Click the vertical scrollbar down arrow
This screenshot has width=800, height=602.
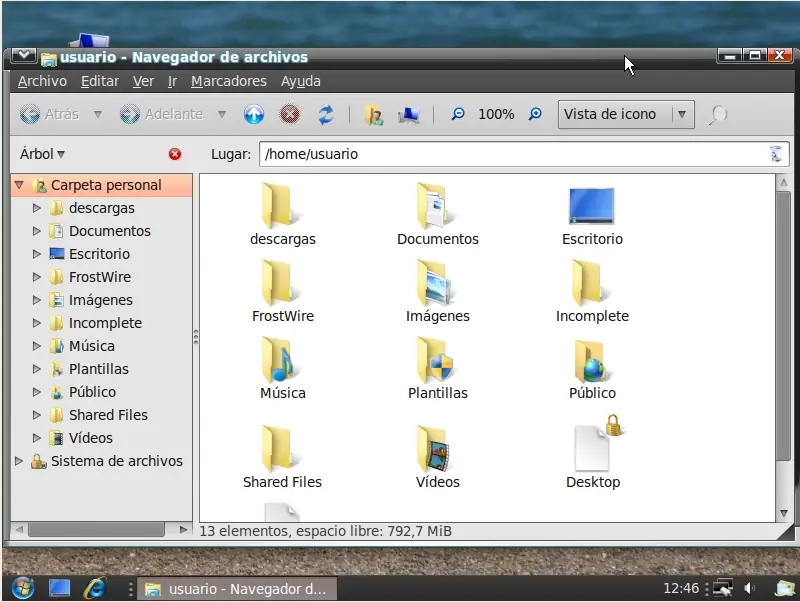pos(784,514)
